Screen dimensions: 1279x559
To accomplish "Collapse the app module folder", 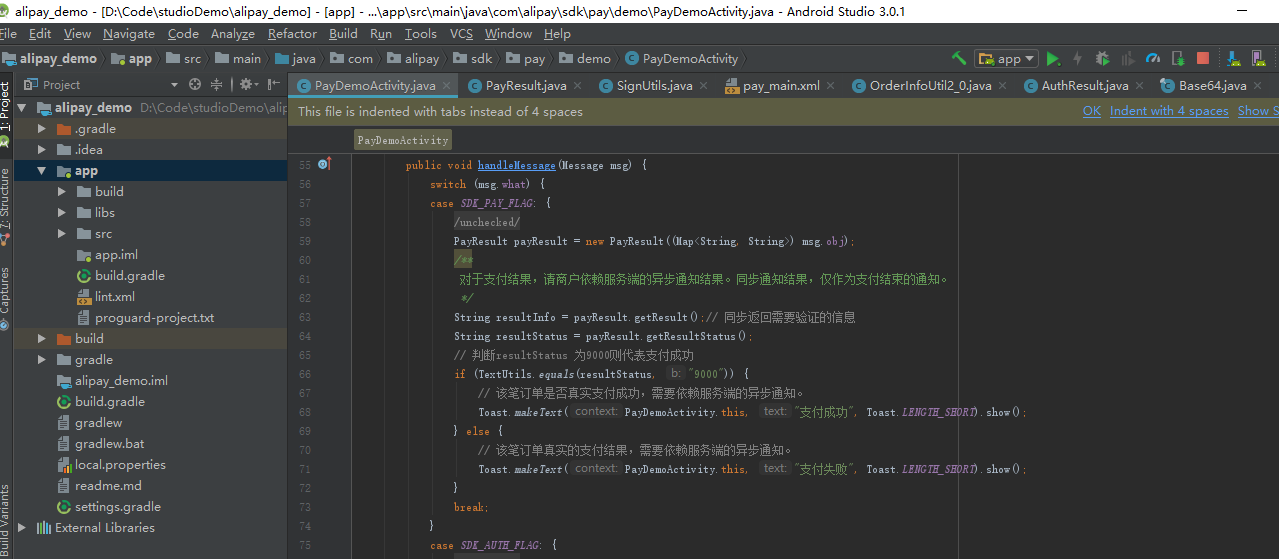I will pyautogui.click(x=42, y=171).
